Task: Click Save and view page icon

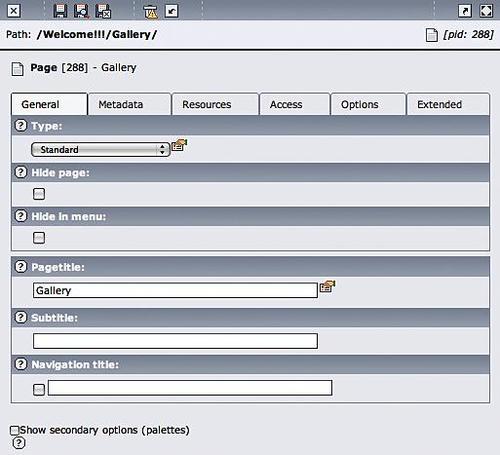Action: [81, 11]
